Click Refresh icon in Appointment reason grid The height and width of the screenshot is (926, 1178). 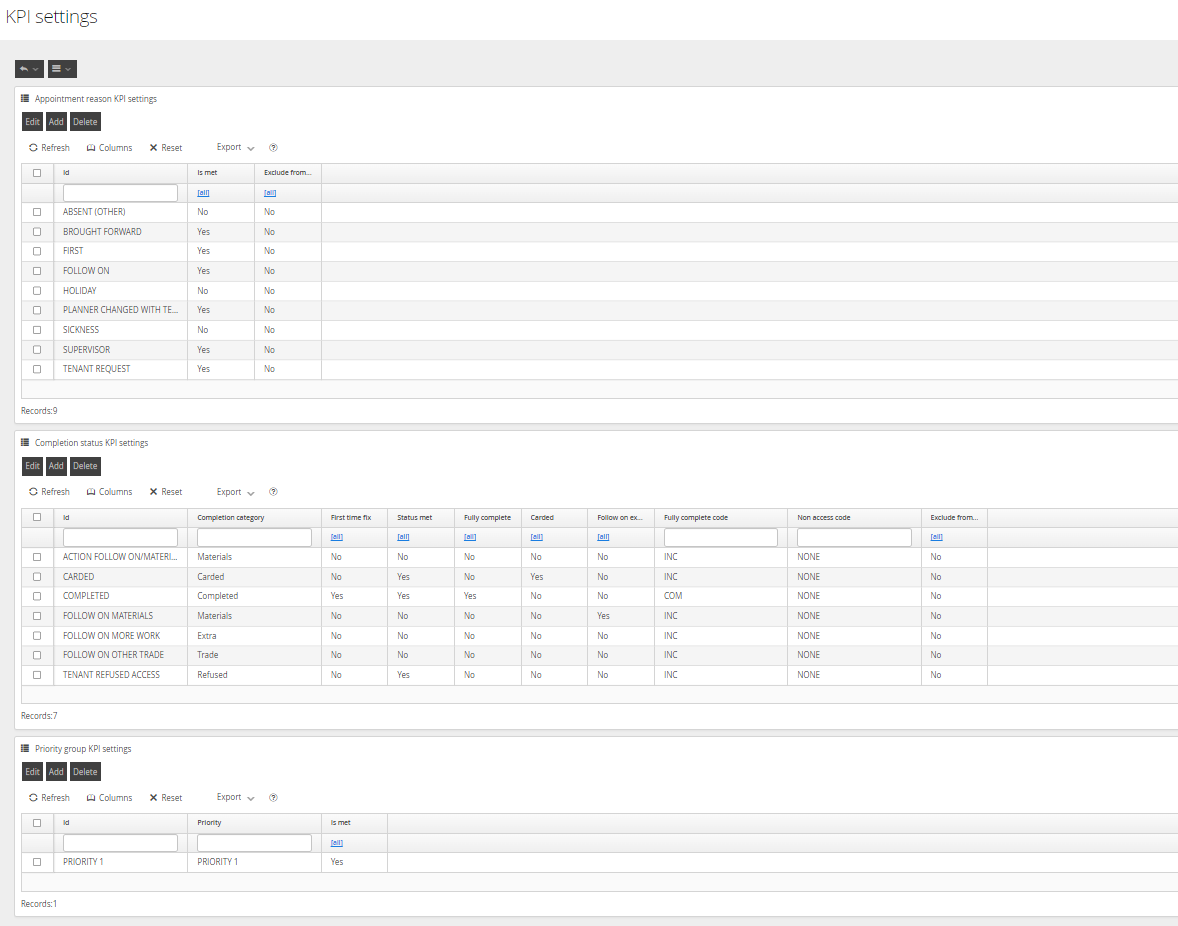tap(33, 148)
